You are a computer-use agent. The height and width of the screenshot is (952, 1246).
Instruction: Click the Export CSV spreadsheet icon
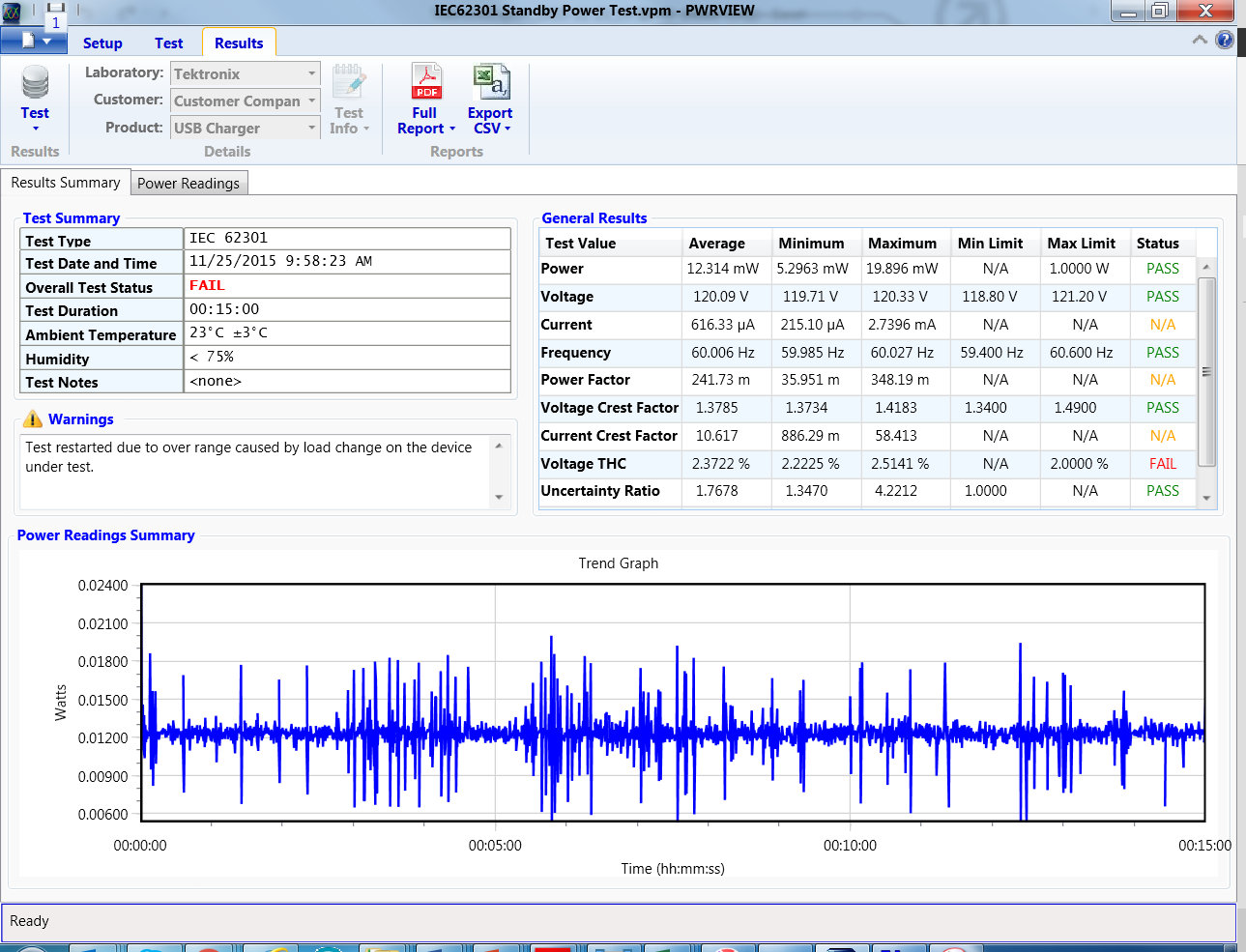tap(491, 81)
